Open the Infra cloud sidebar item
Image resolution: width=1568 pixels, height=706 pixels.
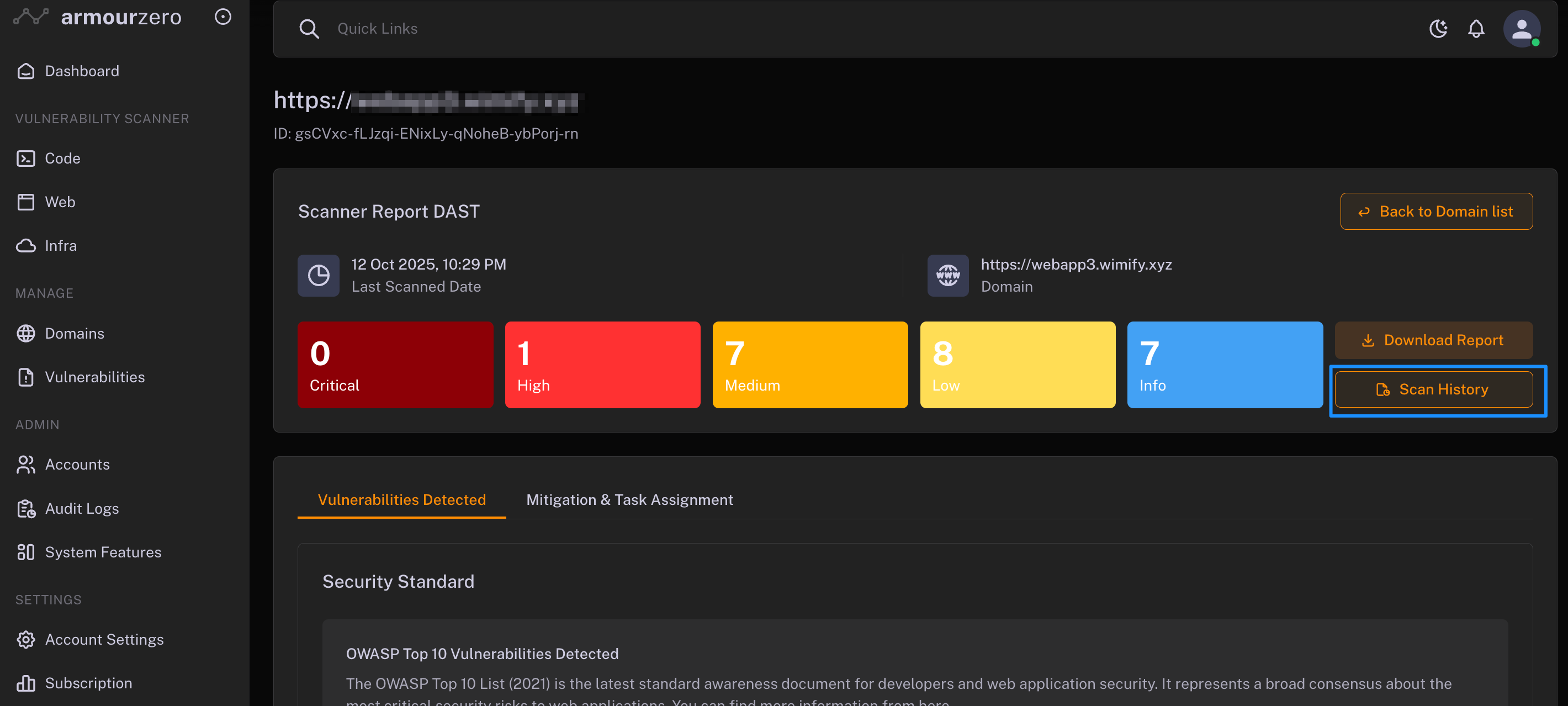(x=60, y=245)
